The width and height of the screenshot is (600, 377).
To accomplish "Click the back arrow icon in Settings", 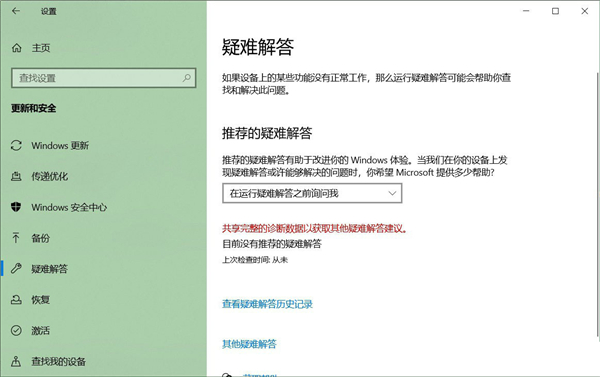I will coord(16,11).
